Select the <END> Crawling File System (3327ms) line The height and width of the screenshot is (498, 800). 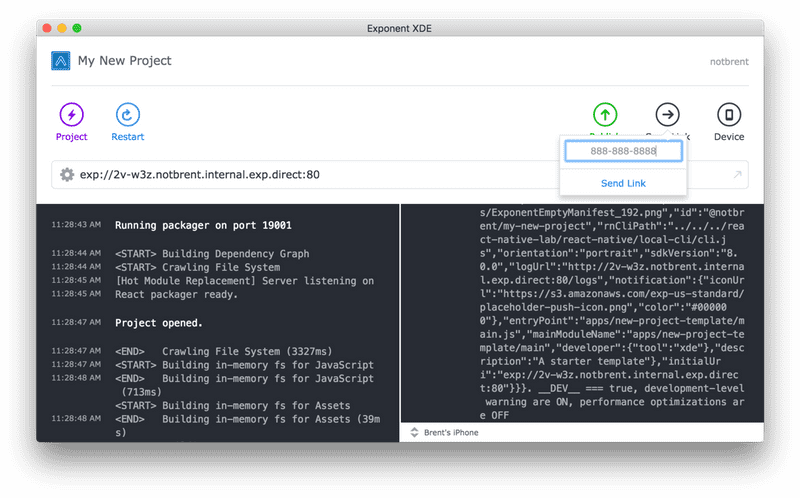[223, 352]
